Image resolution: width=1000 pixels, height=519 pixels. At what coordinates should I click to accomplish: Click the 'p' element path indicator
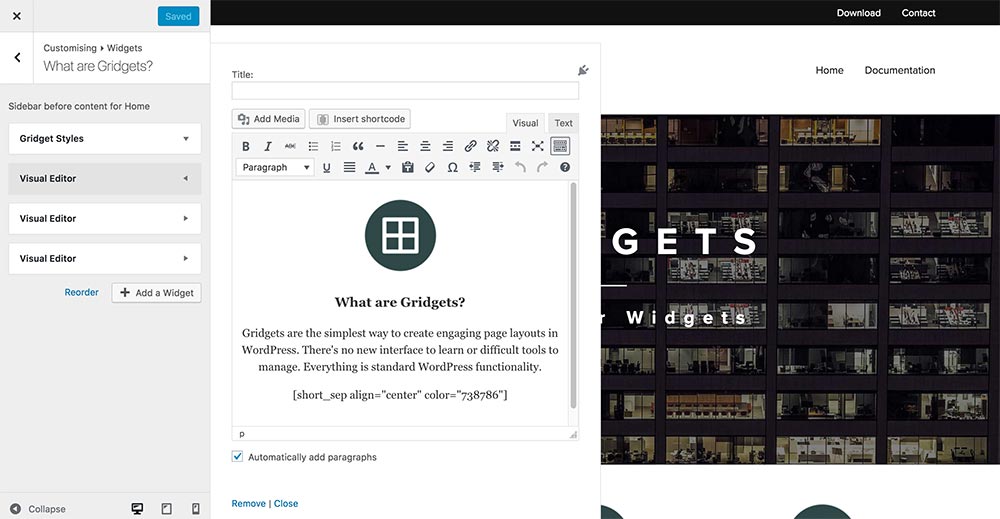coord(242,434)
